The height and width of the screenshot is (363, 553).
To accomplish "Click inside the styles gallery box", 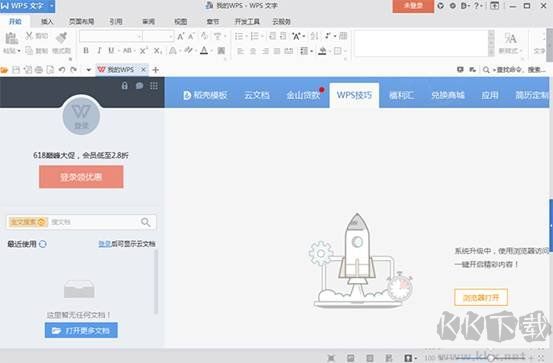I will coord(422,43).
